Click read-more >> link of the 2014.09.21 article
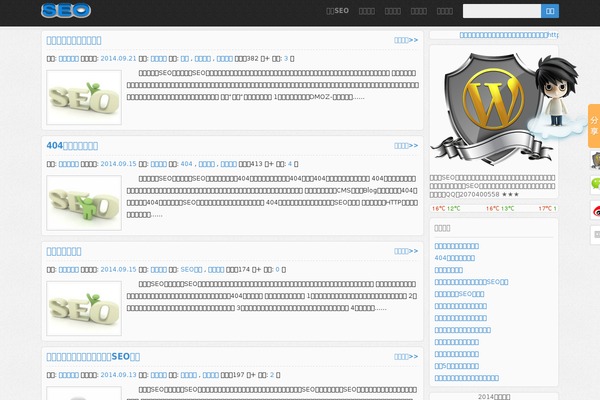This screenshot has width=600, height=400. click(x=406, y=40)
